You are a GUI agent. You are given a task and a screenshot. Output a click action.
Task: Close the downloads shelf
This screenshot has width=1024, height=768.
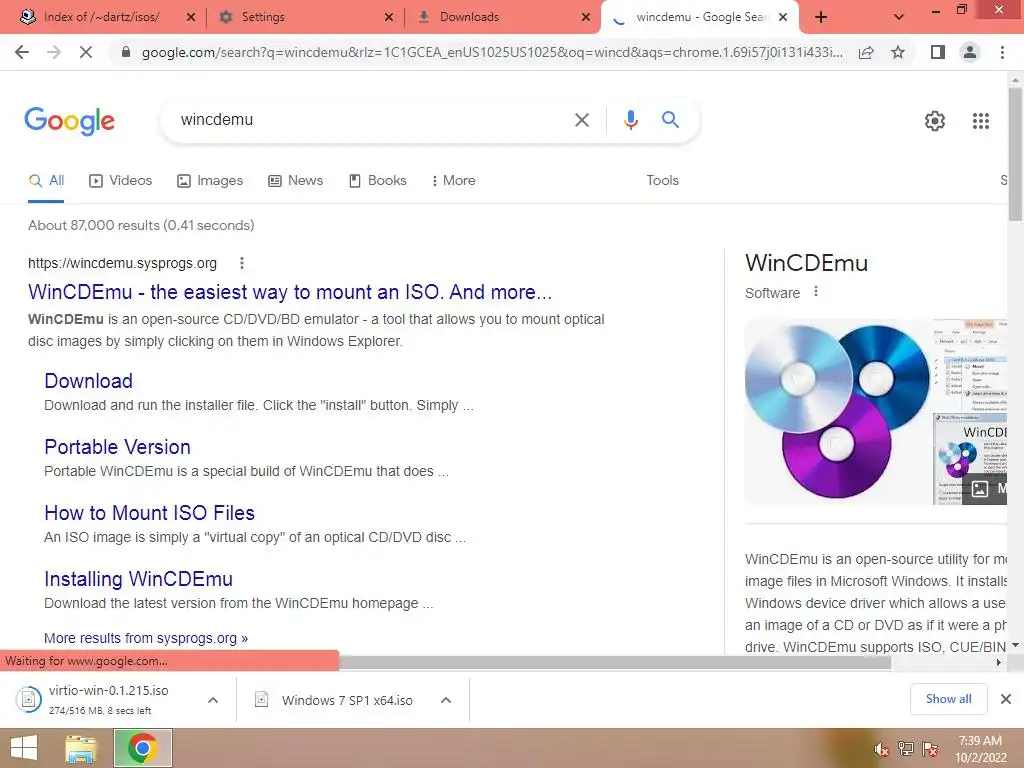1006,699
